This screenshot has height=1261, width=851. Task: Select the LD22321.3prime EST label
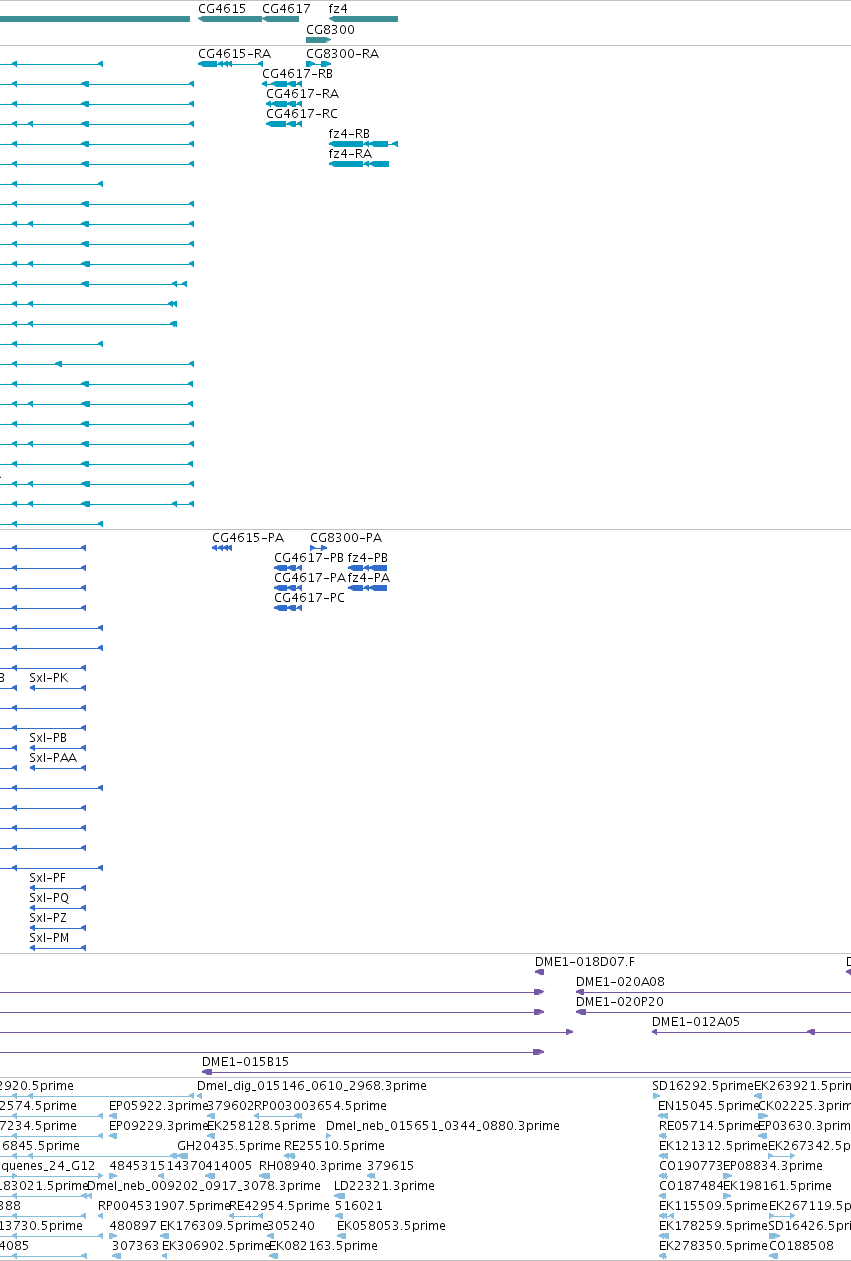(385, 1186)
